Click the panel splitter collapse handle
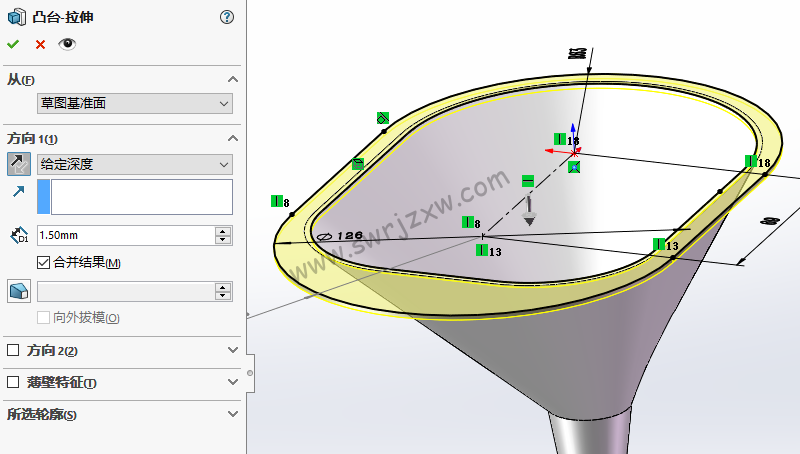This screenshot has height=454, width=800. pos(250,373)
